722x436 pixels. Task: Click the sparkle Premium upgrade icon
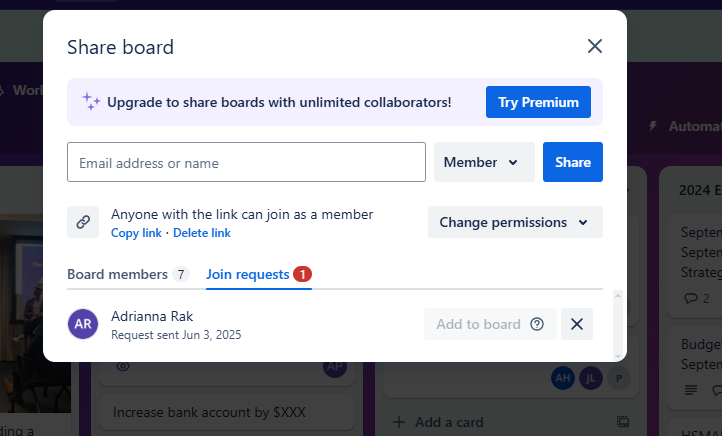point(91,102)
